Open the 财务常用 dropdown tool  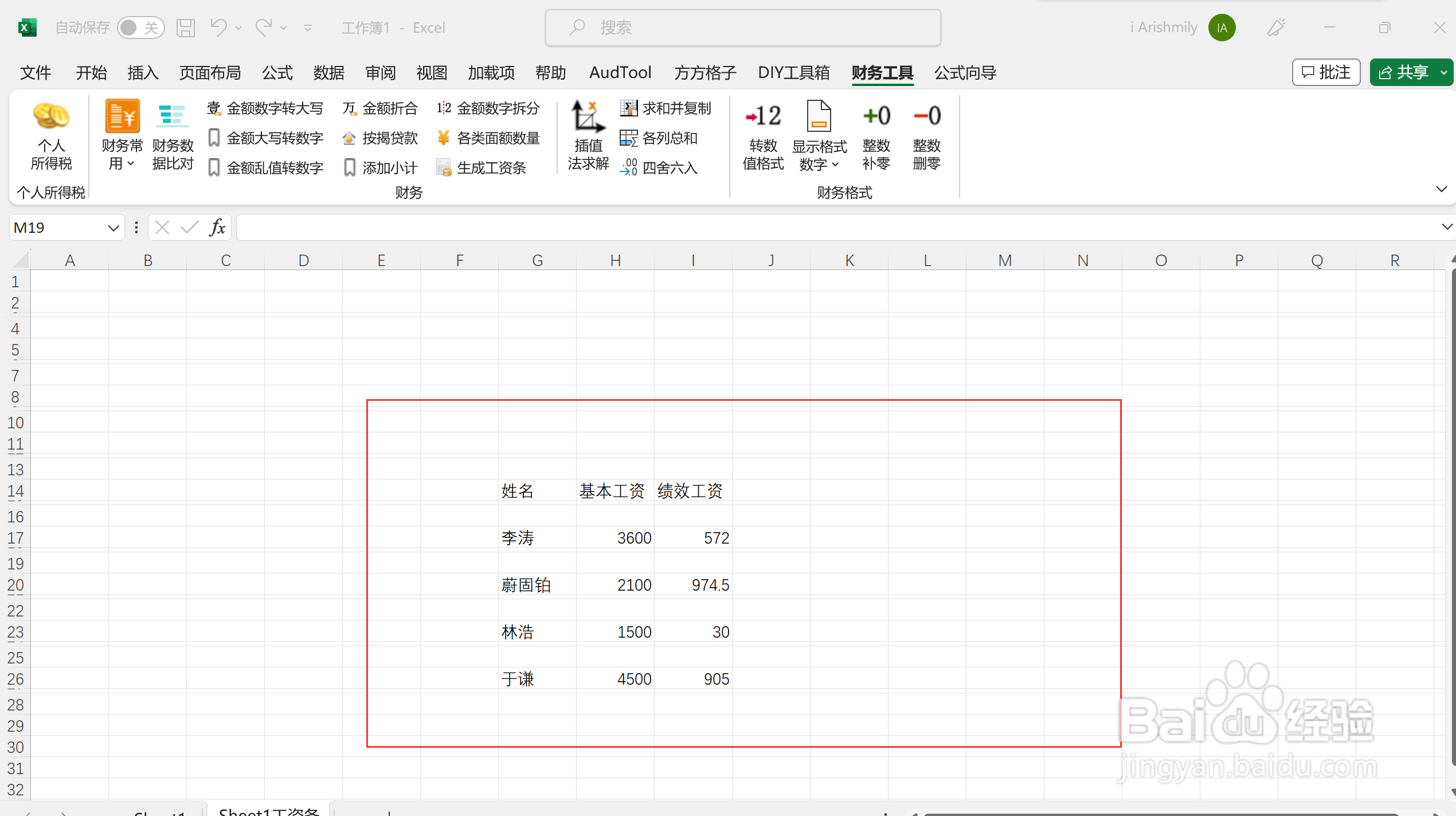click(122, 136)
